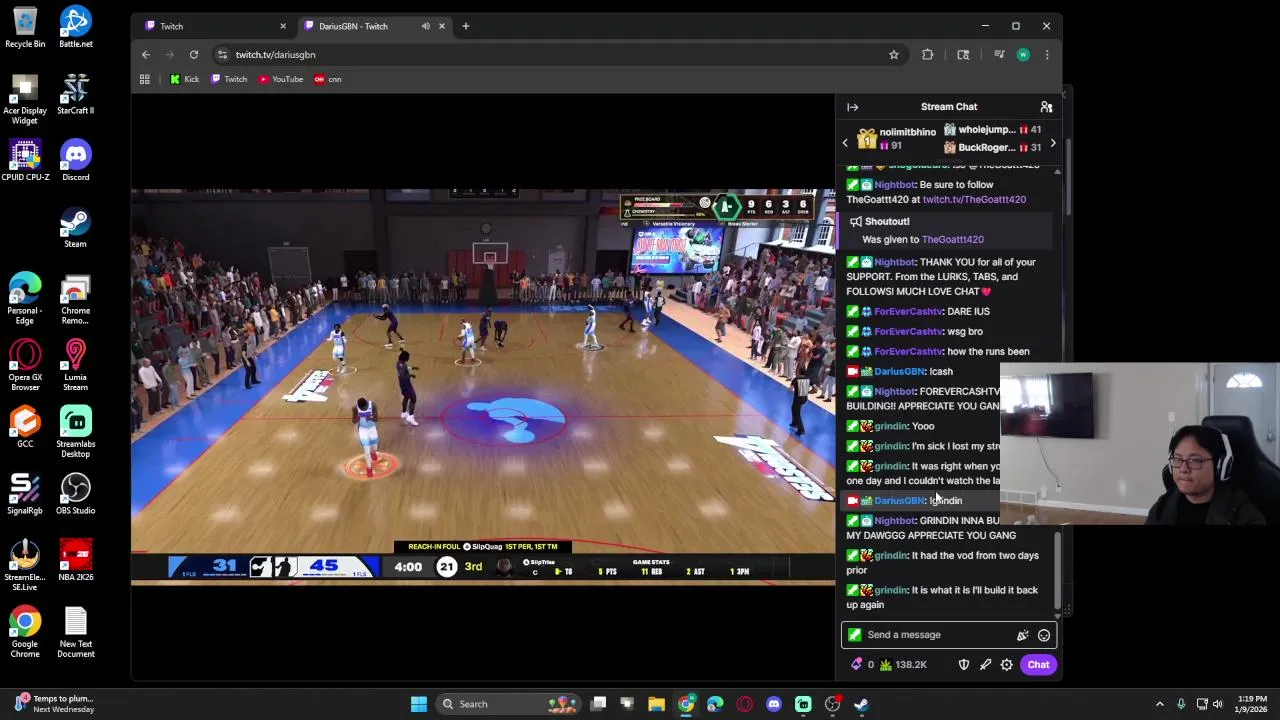Show next gift leaderboard entries

pyautogui.click(x=1052, y=144)
